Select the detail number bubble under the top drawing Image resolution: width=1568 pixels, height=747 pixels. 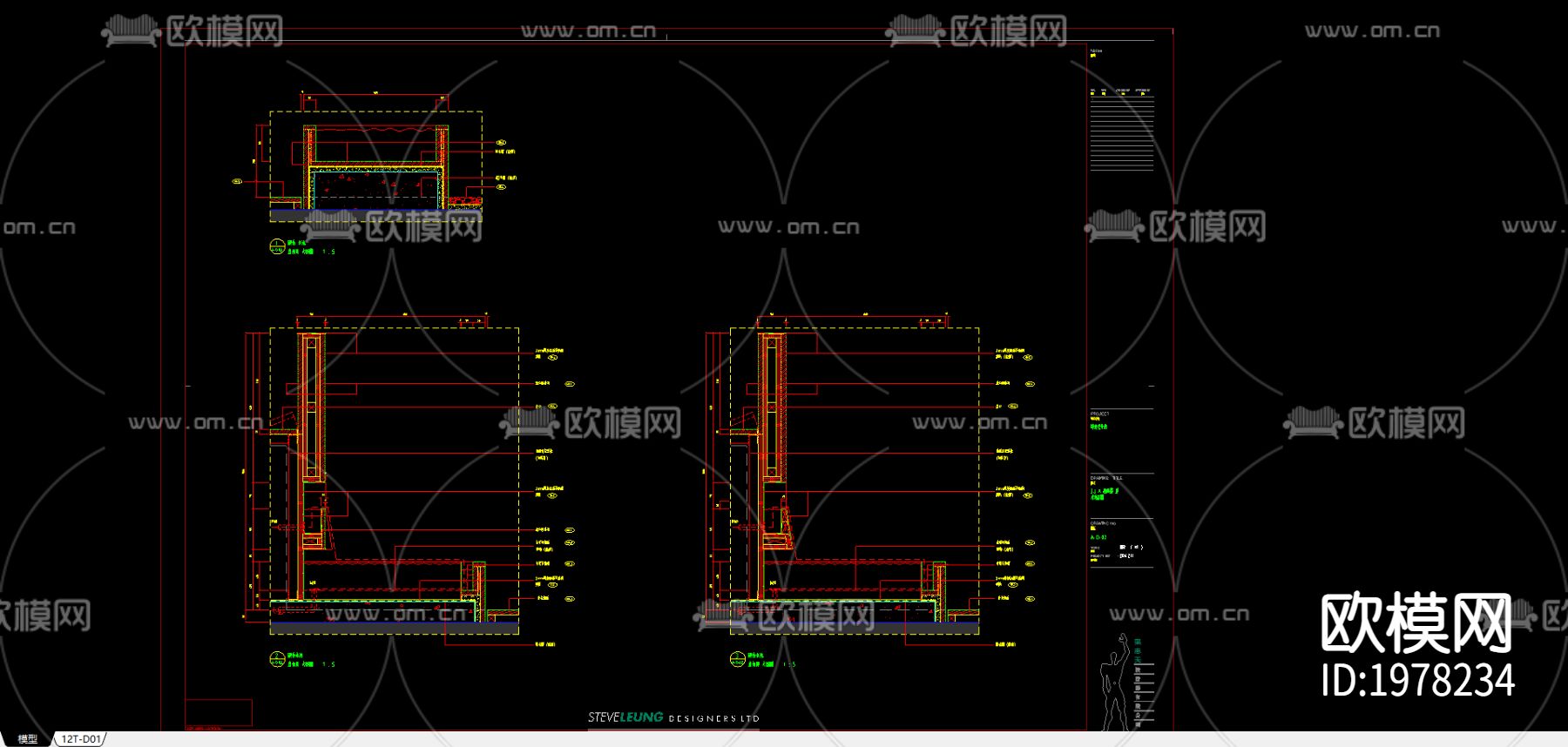pyautogui.click(x=277, y=246)
